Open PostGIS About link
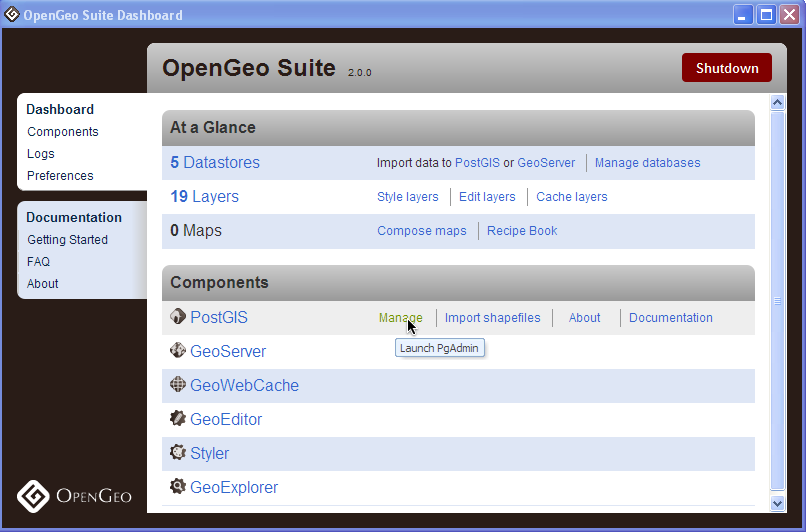The width and height of the screenshot is (806, 532). pos(584,318)
